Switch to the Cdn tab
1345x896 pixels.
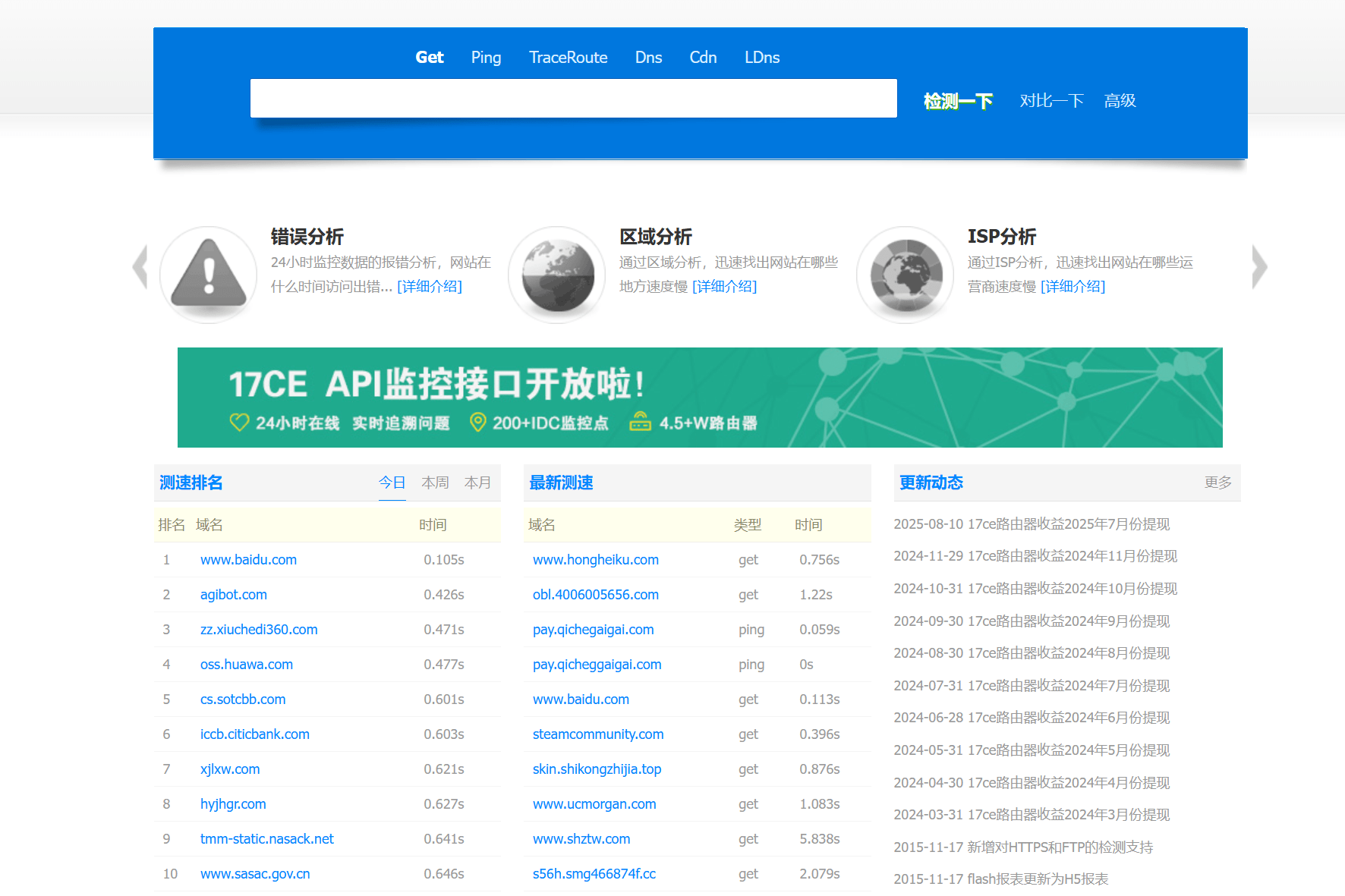pos(703,58)
